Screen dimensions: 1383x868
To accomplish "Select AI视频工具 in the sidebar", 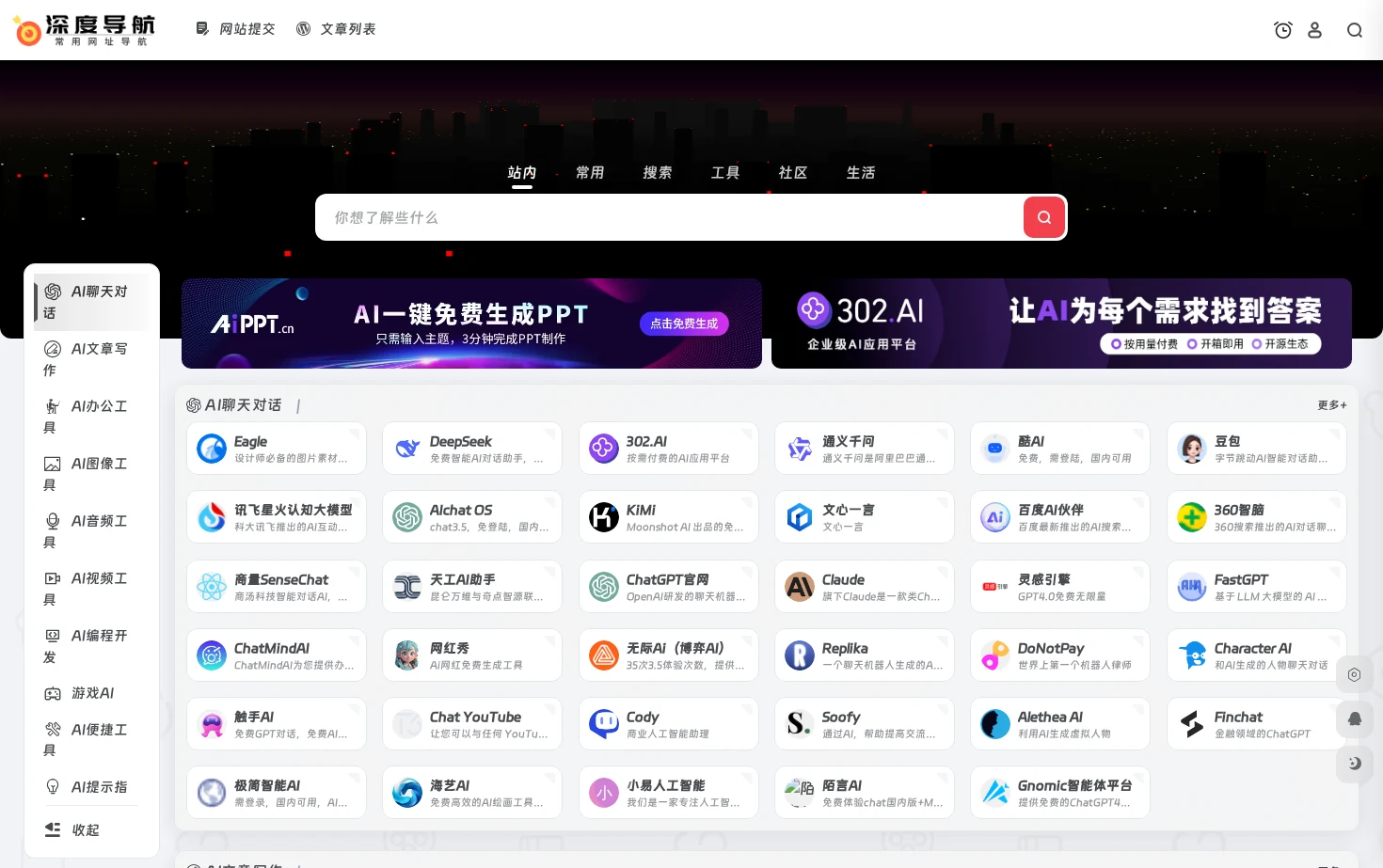I will click(91, 589).
